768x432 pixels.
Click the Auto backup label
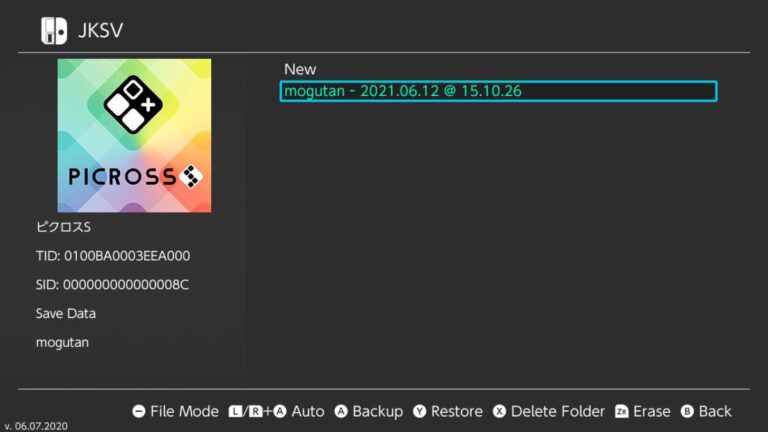click(x=308, y=411)
